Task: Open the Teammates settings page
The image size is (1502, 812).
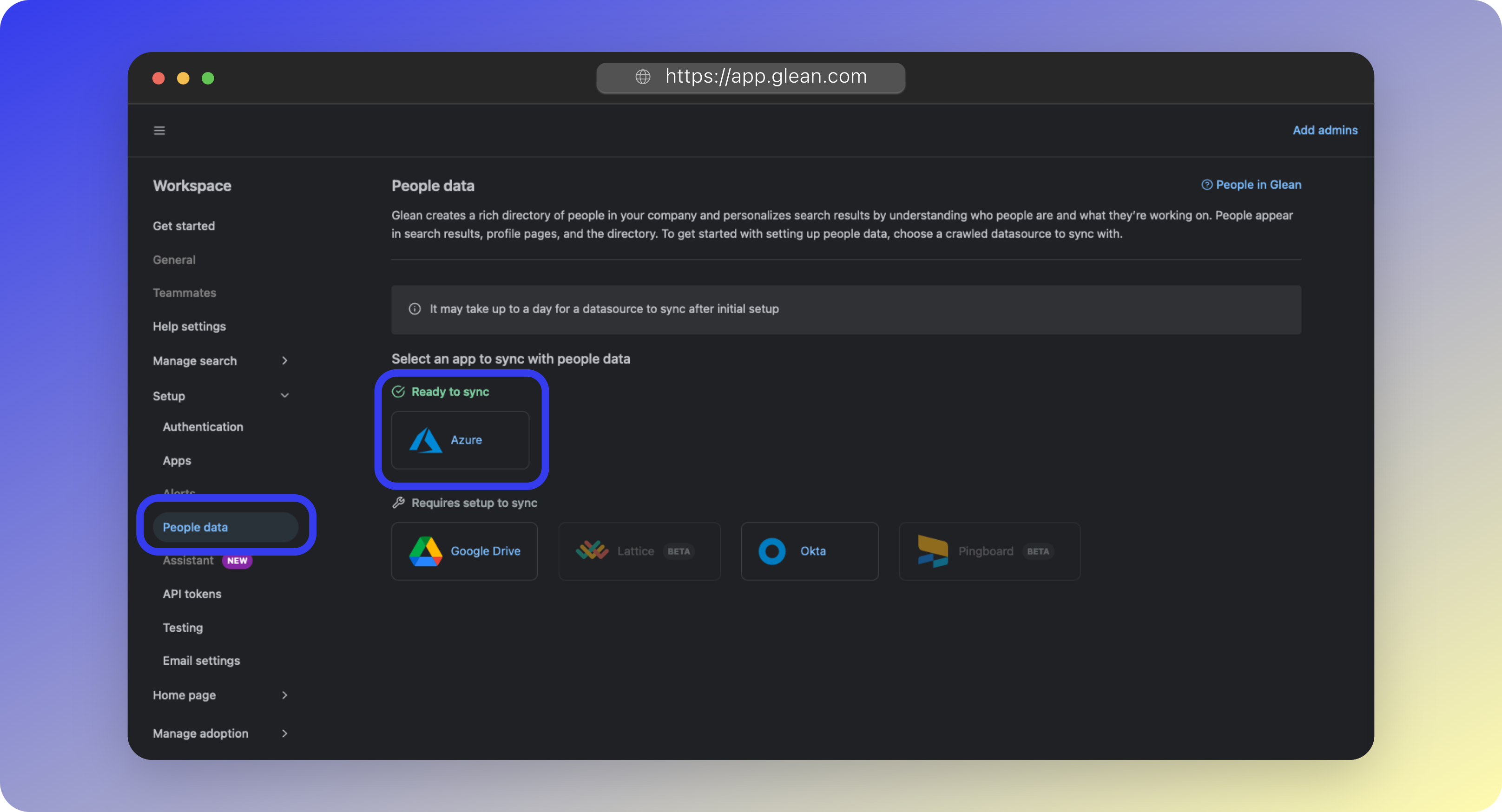Action: click(185, 292)
